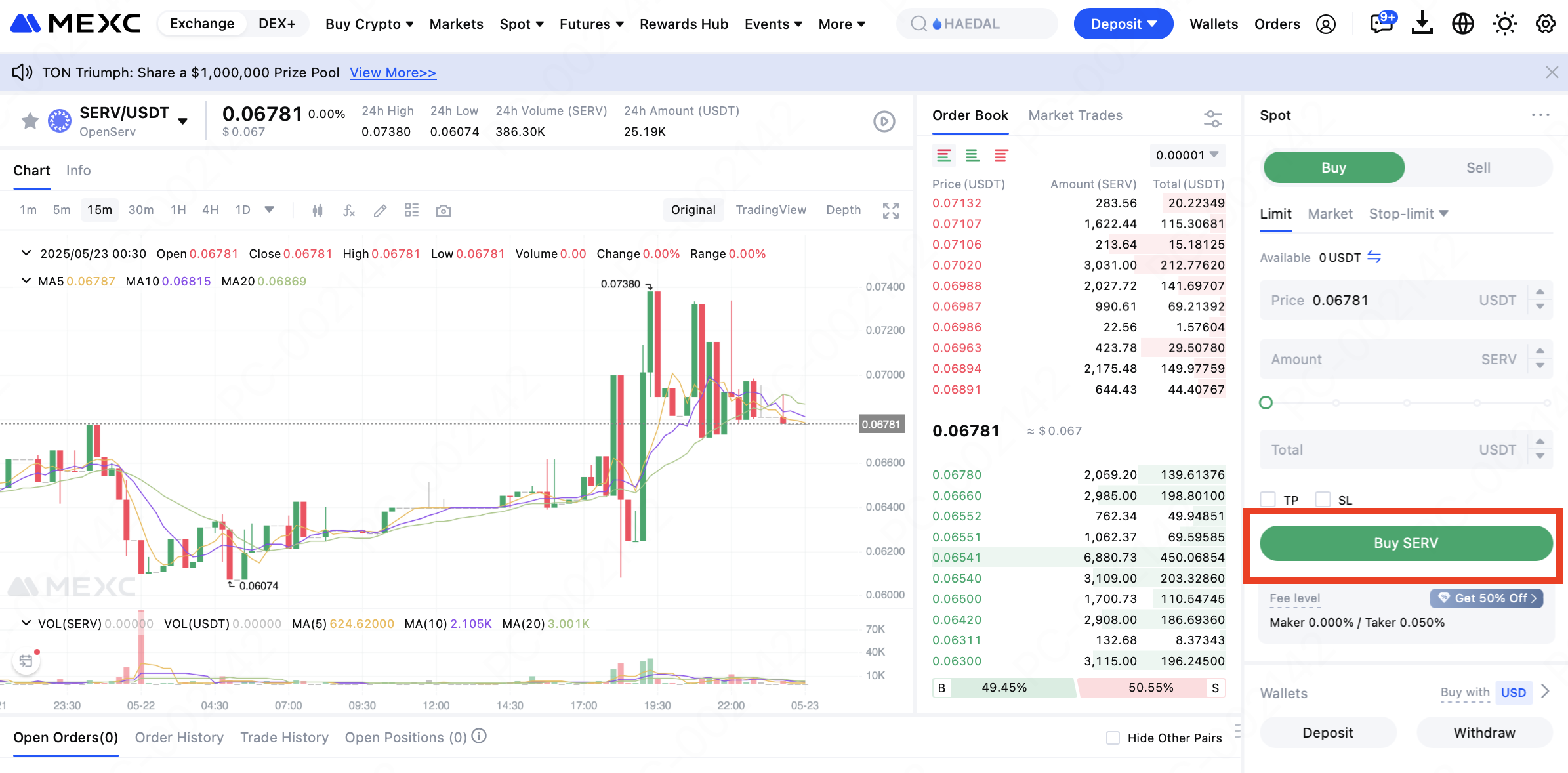The width and height of the screenshot is (1568, 773).
Task: Switch to Market Trades tab
Action: [1075, 115]
